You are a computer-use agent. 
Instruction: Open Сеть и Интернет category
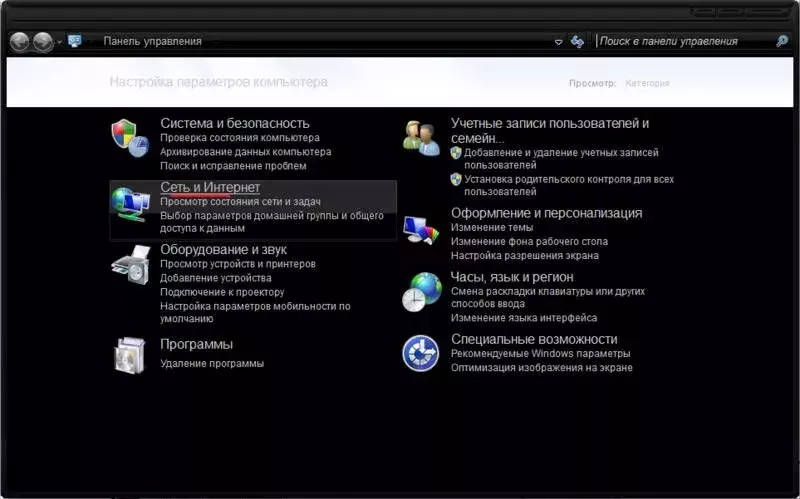[210, 187]
